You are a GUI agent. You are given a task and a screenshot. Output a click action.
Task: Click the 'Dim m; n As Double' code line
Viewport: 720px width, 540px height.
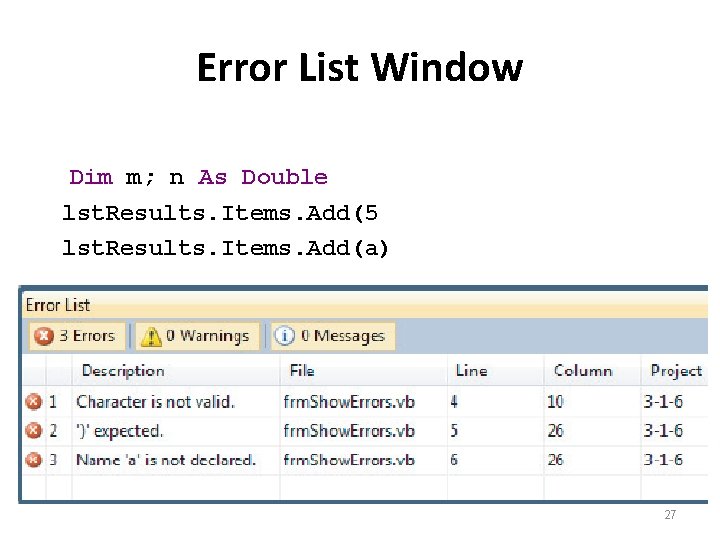point(198,177)
